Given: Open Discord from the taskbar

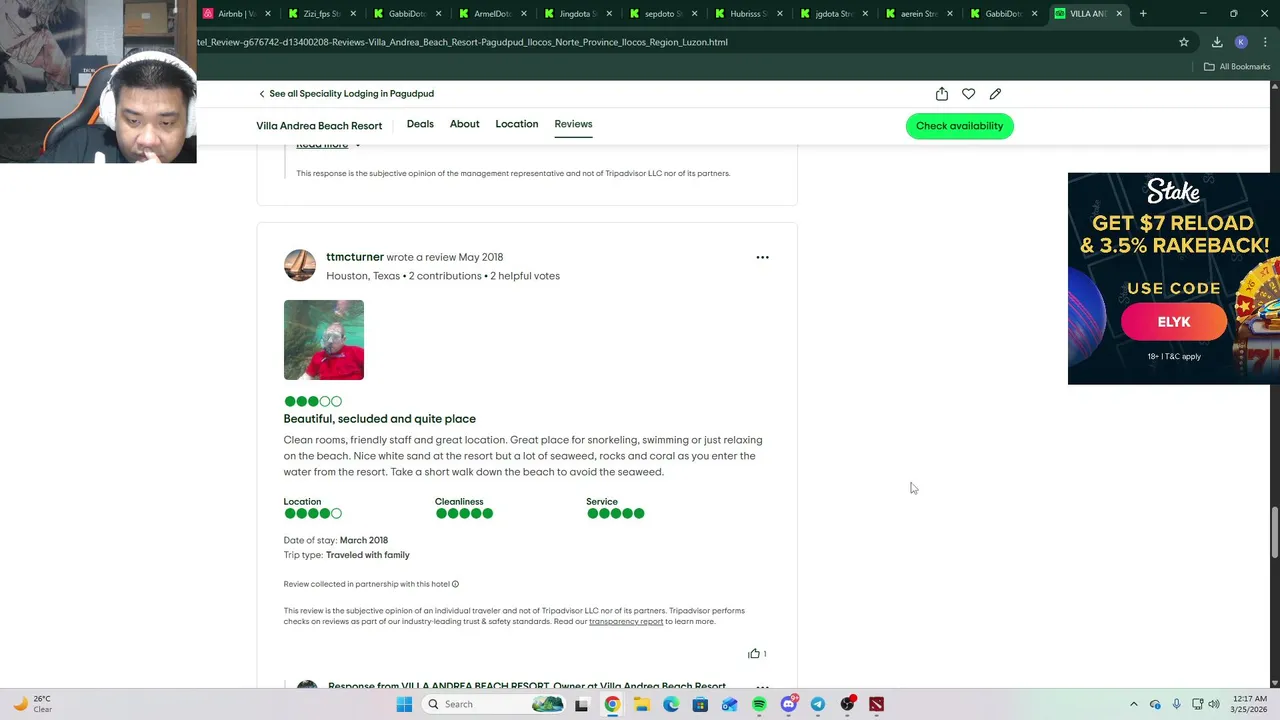Looking at the screenshot, I should (x=789, y=704).
